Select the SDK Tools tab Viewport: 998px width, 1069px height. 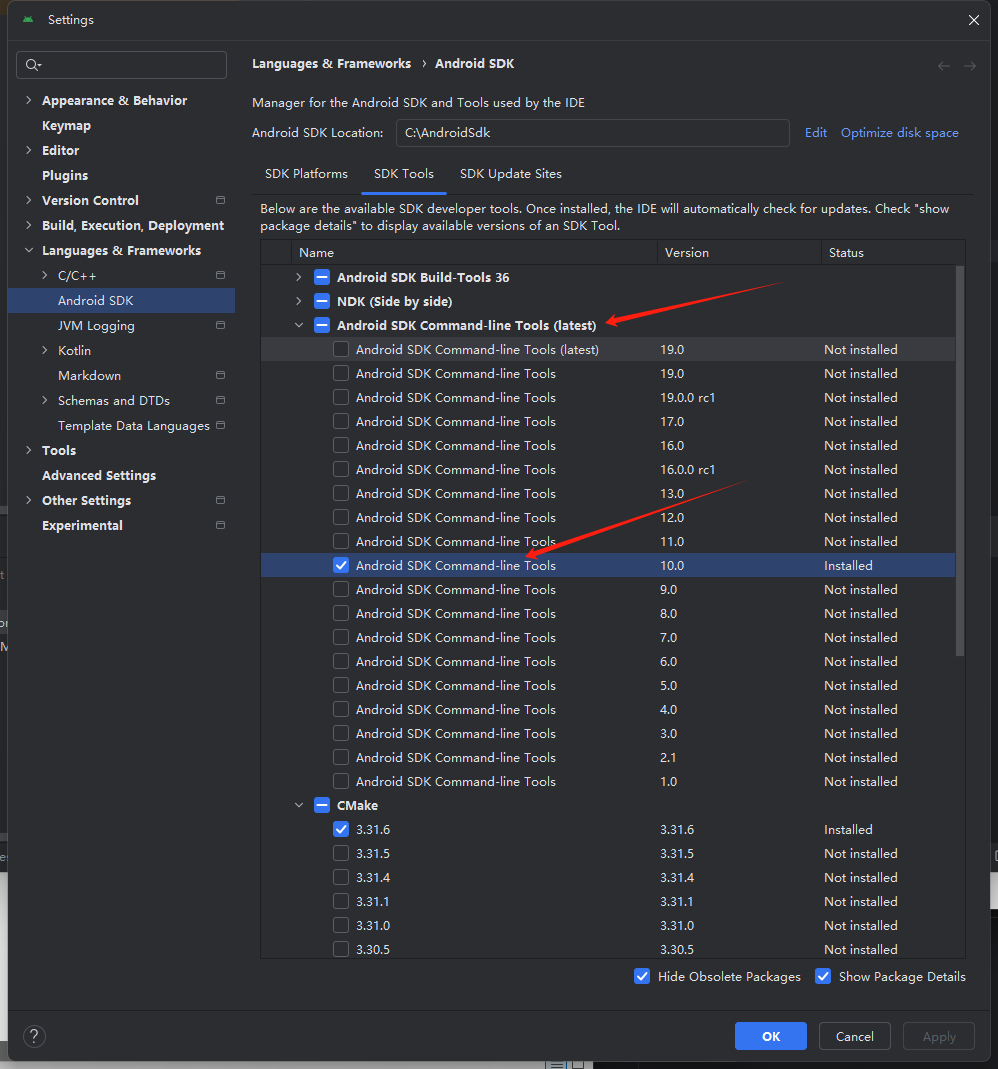click(404, 174)
